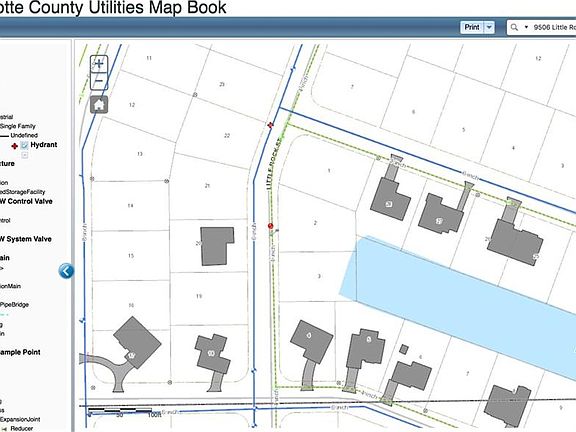Select lot number 19 on the map
This screenshot has width=576, height=432.
pos(199,296)
